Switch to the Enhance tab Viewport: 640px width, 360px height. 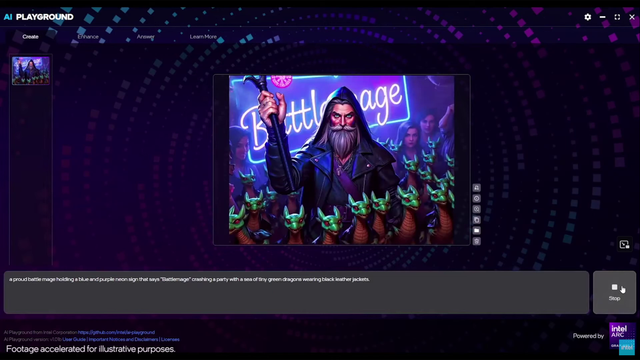88,37
